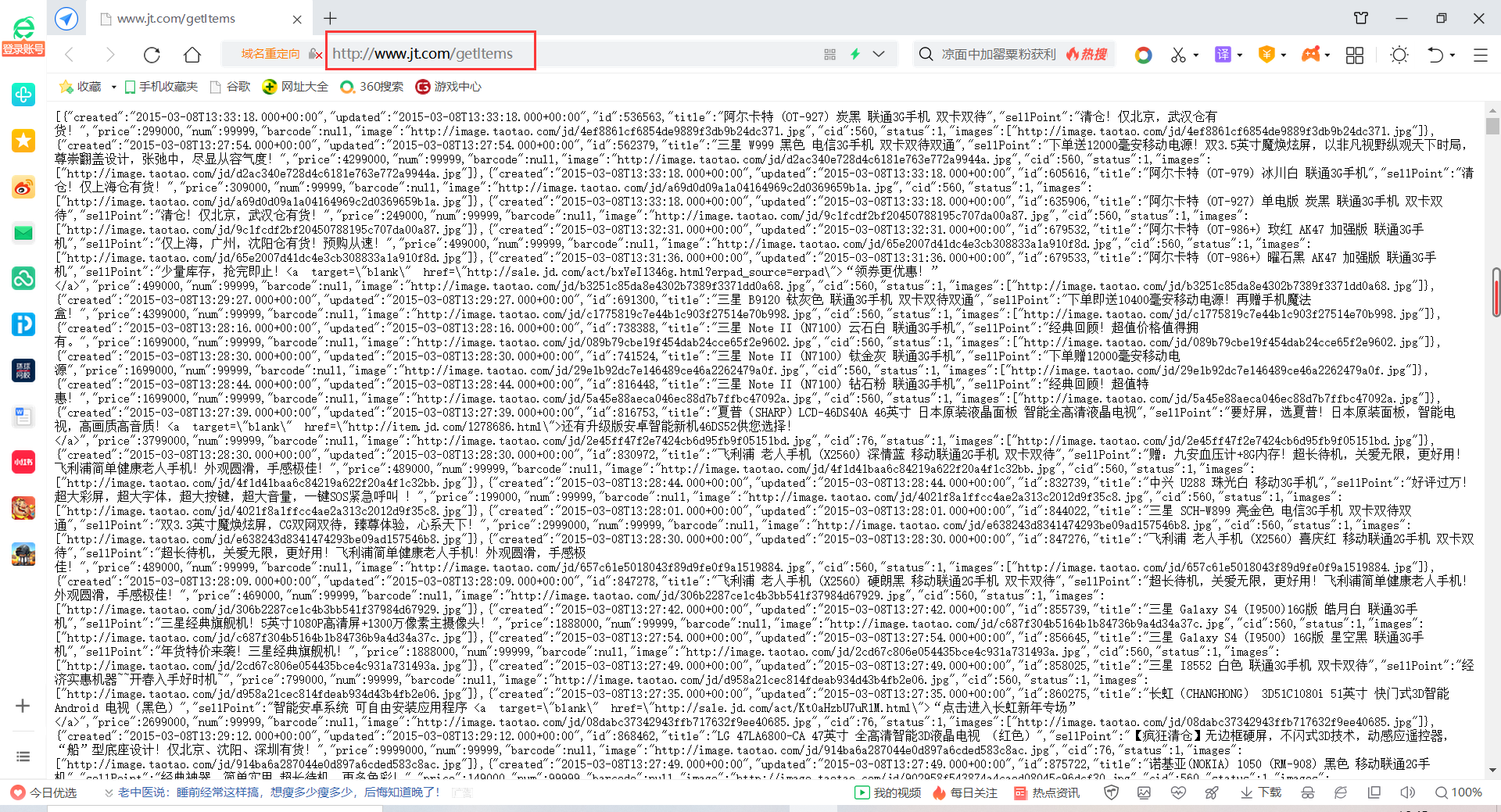
Task: Open the 热搜 hot search link
Action: coord(1087,54)
